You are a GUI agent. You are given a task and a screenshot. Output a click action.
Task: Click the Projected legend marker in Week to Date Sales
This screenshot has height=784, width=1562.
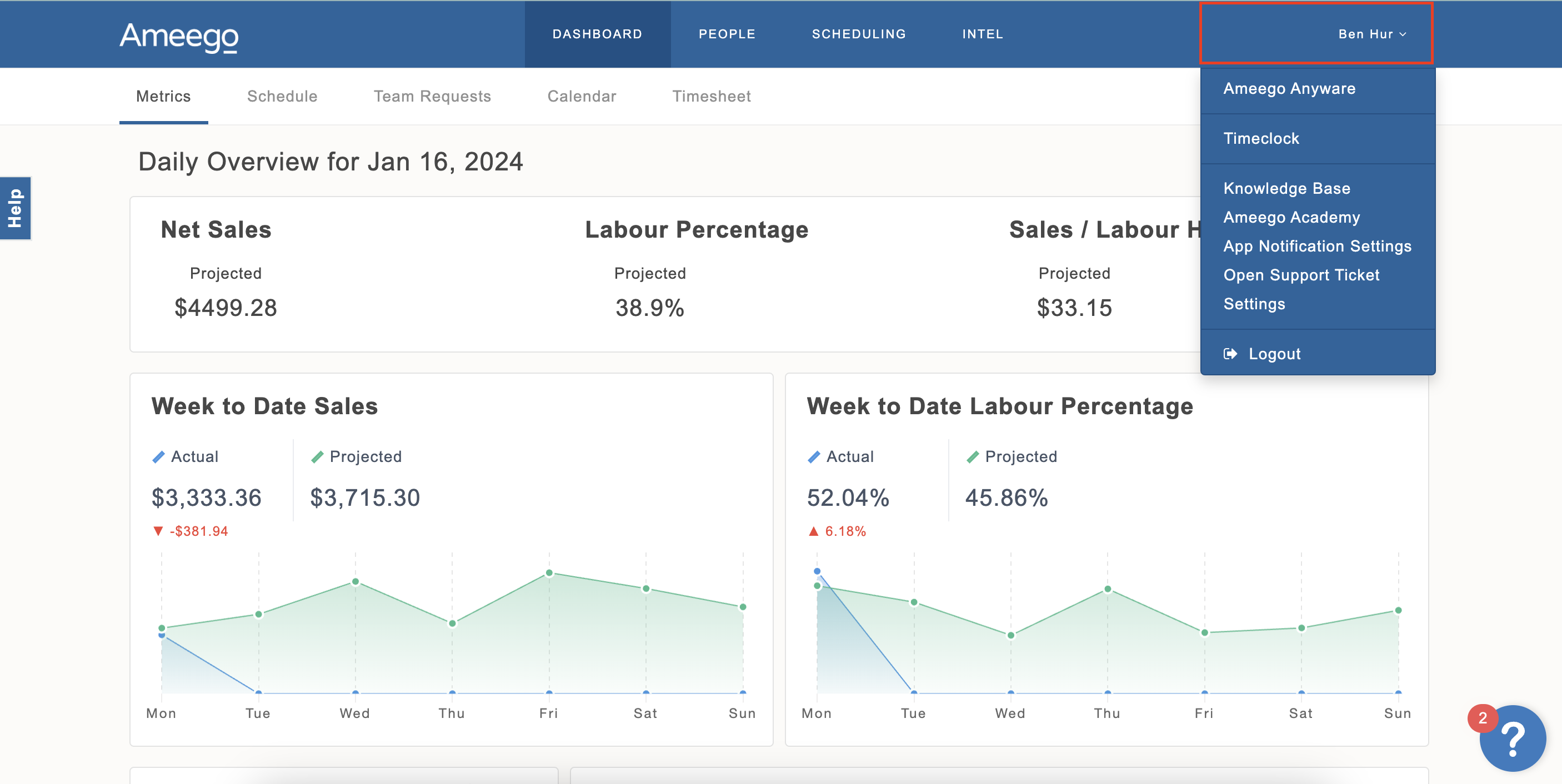(318, 456)
